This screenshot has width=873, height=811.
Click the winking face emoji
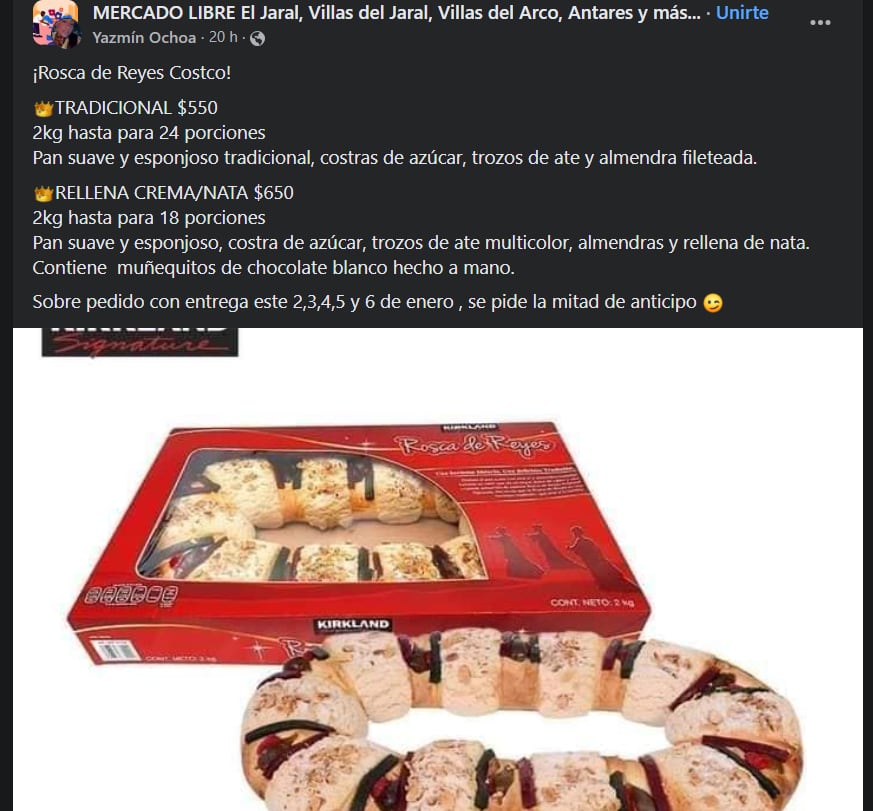click(x=713, y=303)
